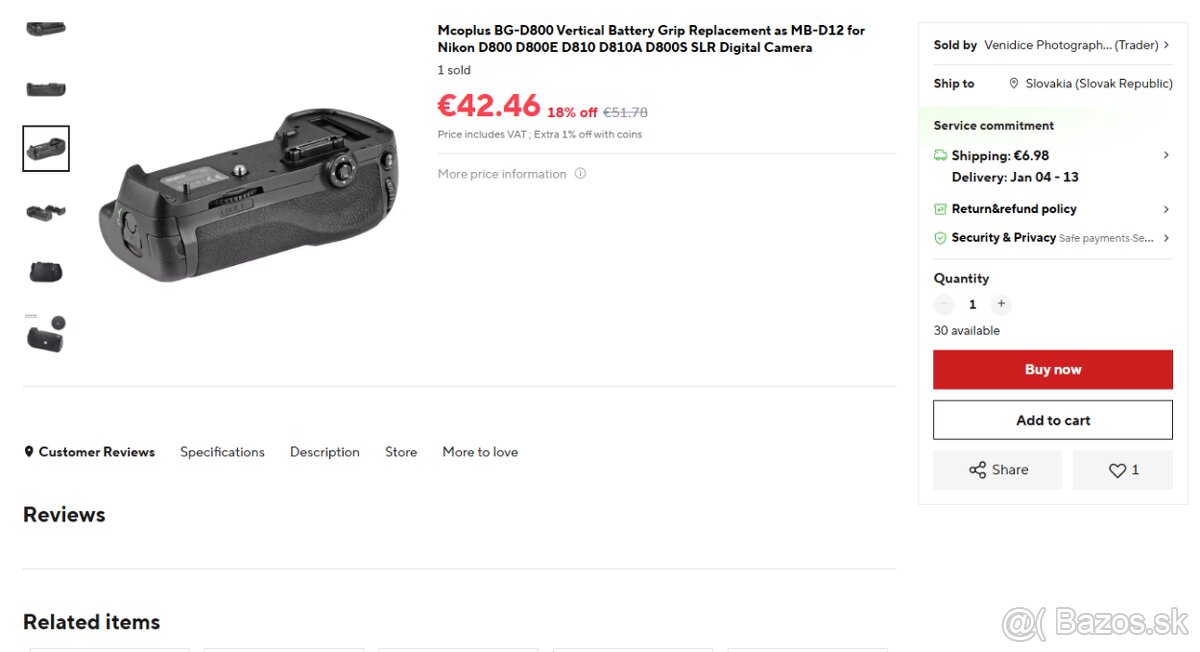Expand the Shipping €6.98 details chevron
Image resolution: width=1200 pixels, height=652 pixels.
(1166, 155)
